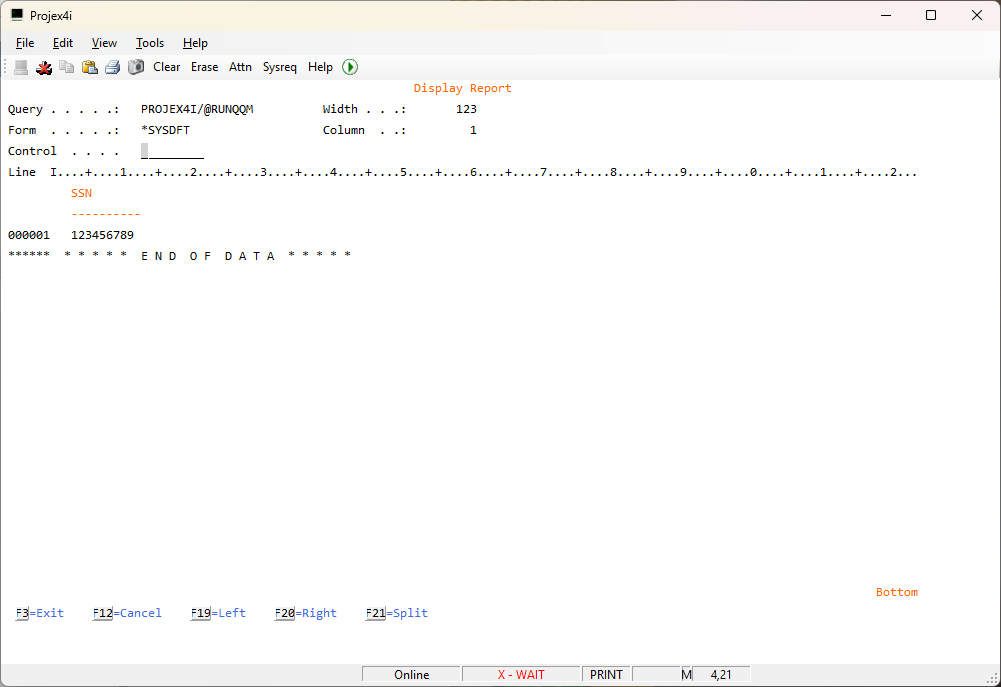
Task: Open the File menu
Action: pos(25,43)
